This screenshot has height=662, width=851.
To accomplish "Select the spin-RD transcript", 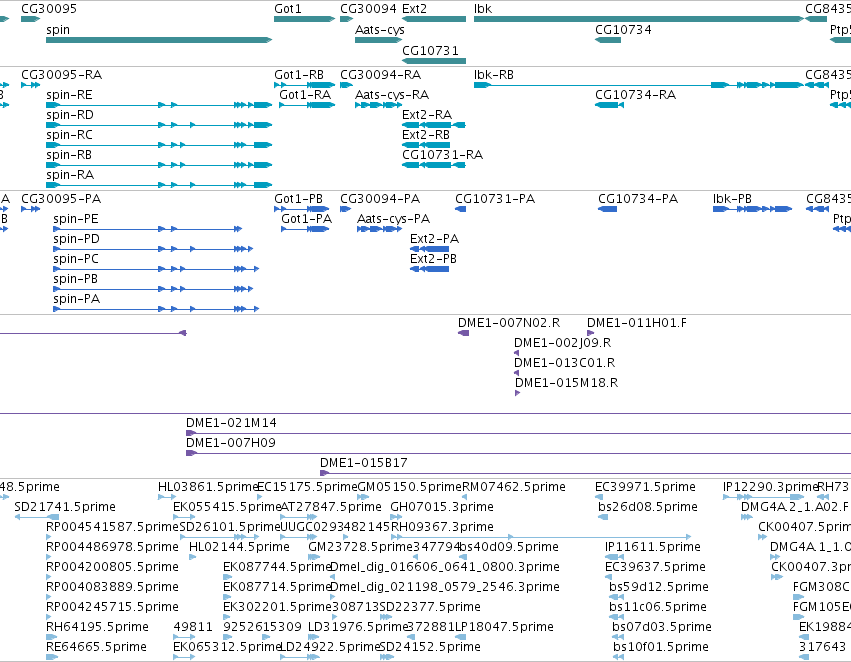I will tap(159, 125).
